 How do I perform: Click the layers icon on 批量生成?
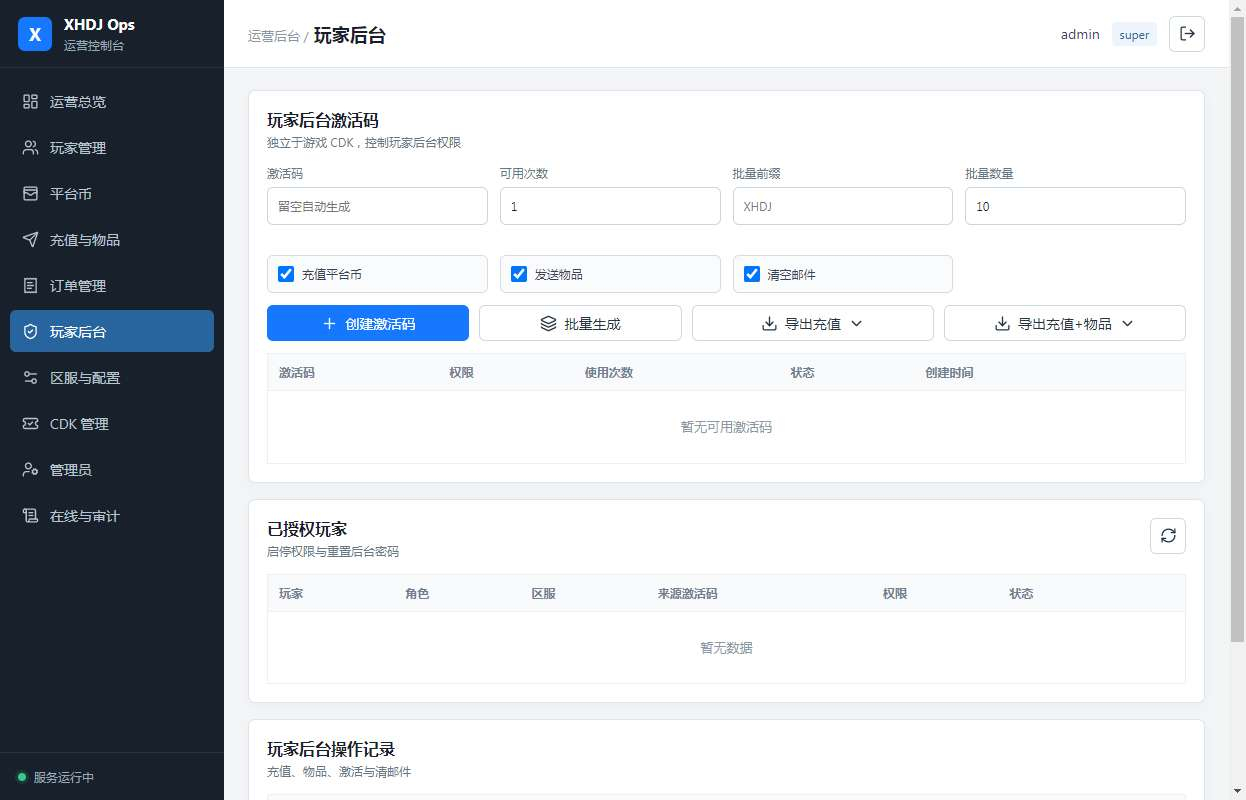pos(548,324)
